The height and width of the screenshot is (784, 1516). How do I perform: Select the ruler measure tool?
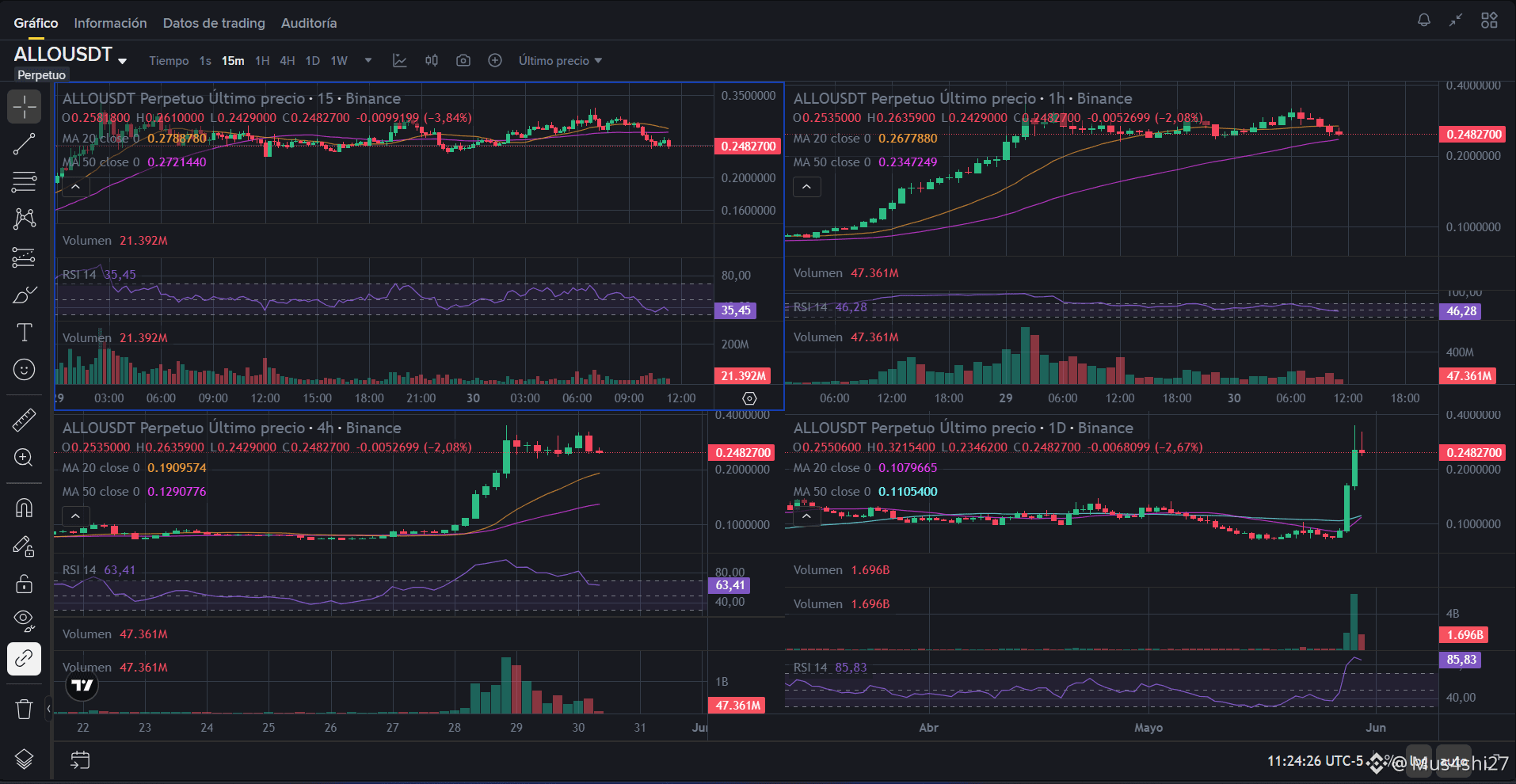click(x=25, y=420)
